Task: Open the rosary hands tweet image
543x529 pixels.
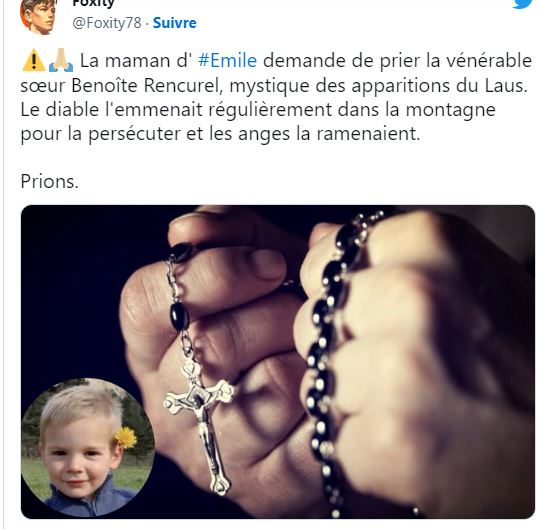Action: (278, 362)
